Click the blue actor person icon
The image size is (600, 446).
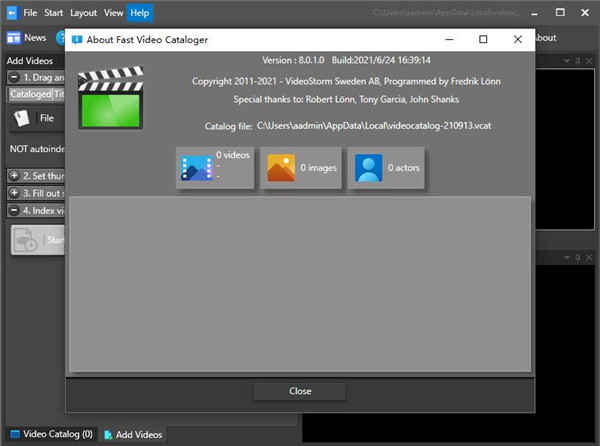[368, 168]
